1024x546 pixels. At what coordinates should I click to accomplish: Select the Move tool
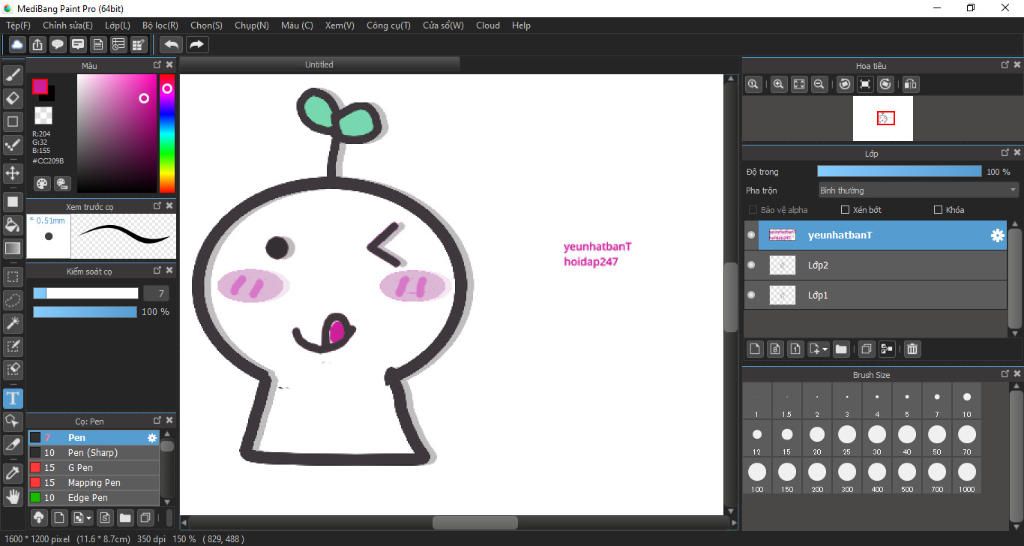tap(13, 174)
